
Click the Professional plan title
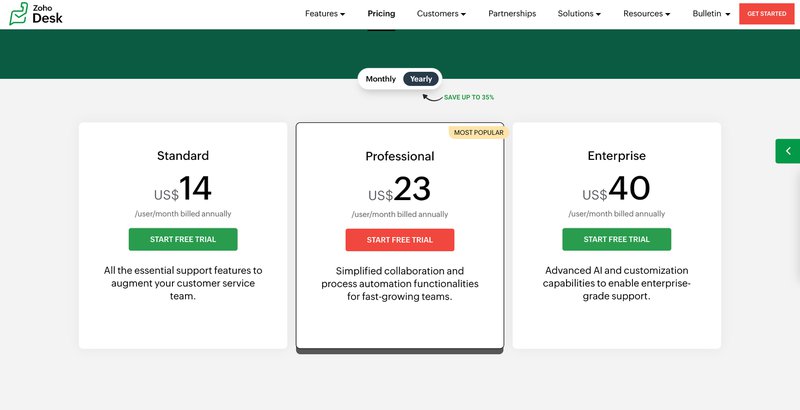point(400,156)
